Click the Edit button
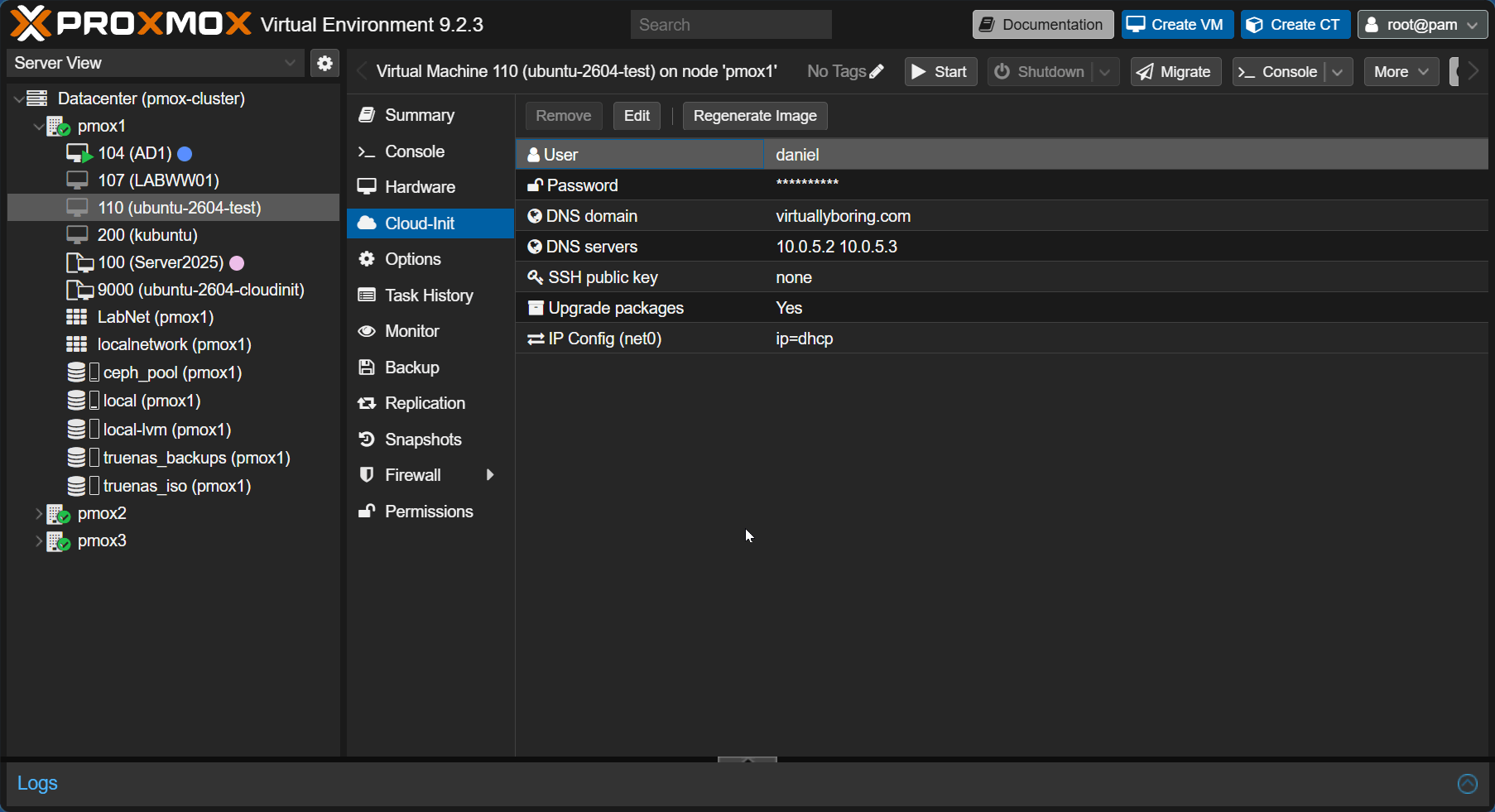This screenshot has width=1495, height=812. click(637, 116)
